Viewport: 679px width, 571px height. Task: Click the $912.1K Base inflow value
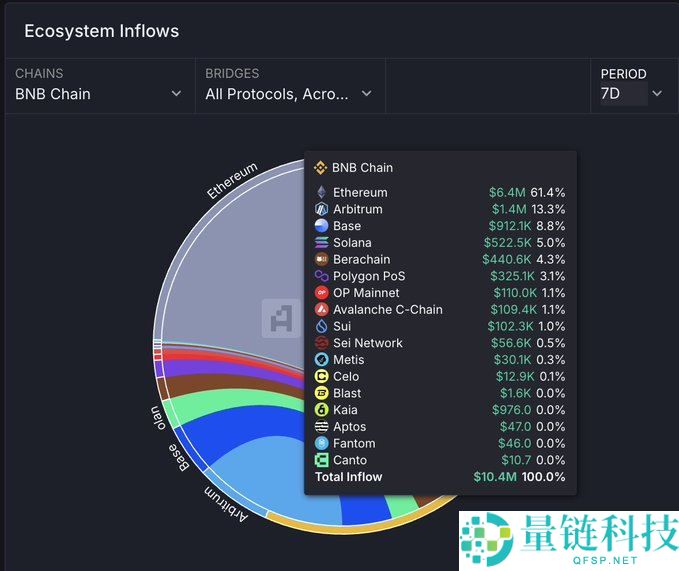[x=510, y=226]
